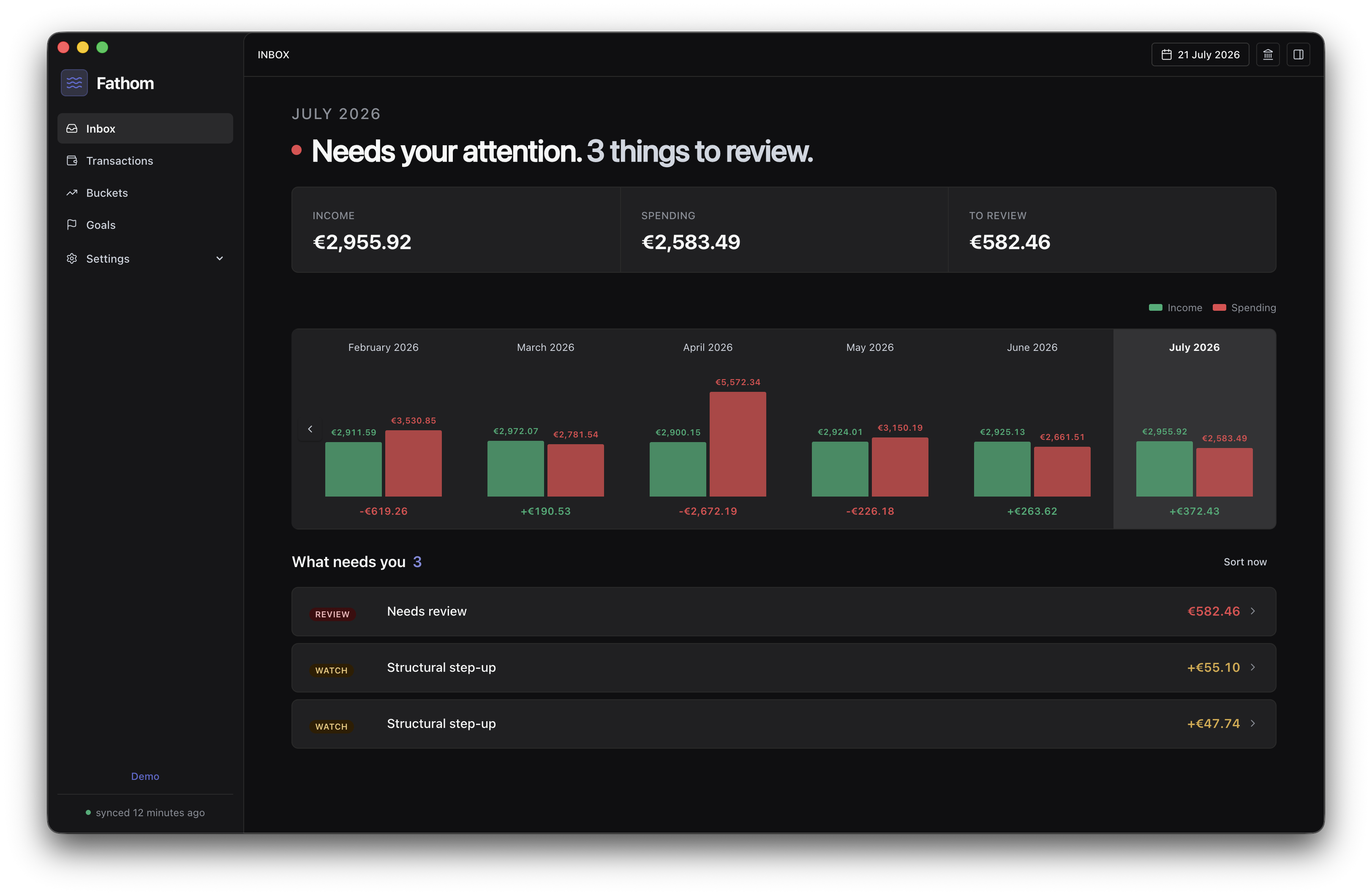Open Settings in the sidebar
This screenshot has width=1372, height=896.
coord(145,259)
